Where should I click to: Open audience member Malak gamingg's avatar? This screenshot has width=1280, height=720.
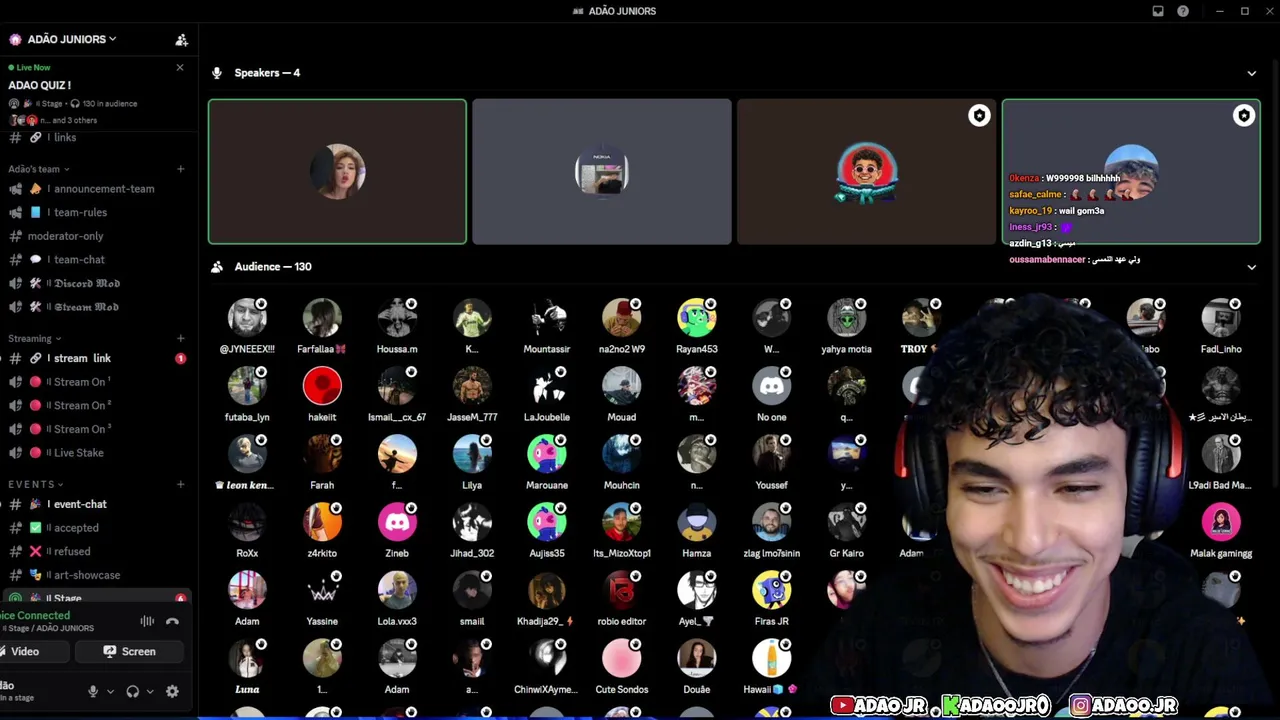point(1221,522)
